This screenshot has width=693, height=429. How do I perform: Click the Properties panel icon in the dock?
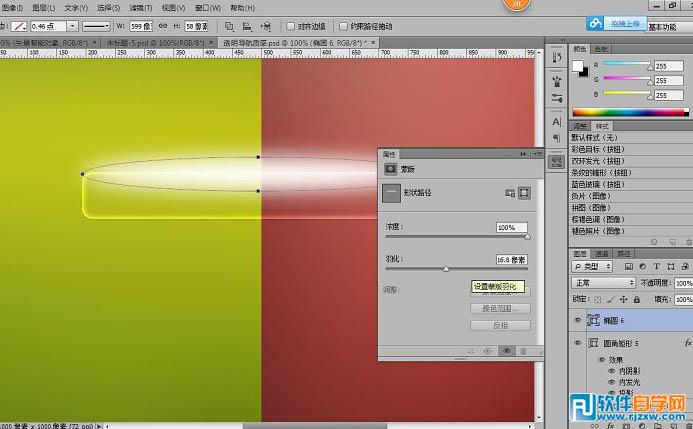(556, 162)
